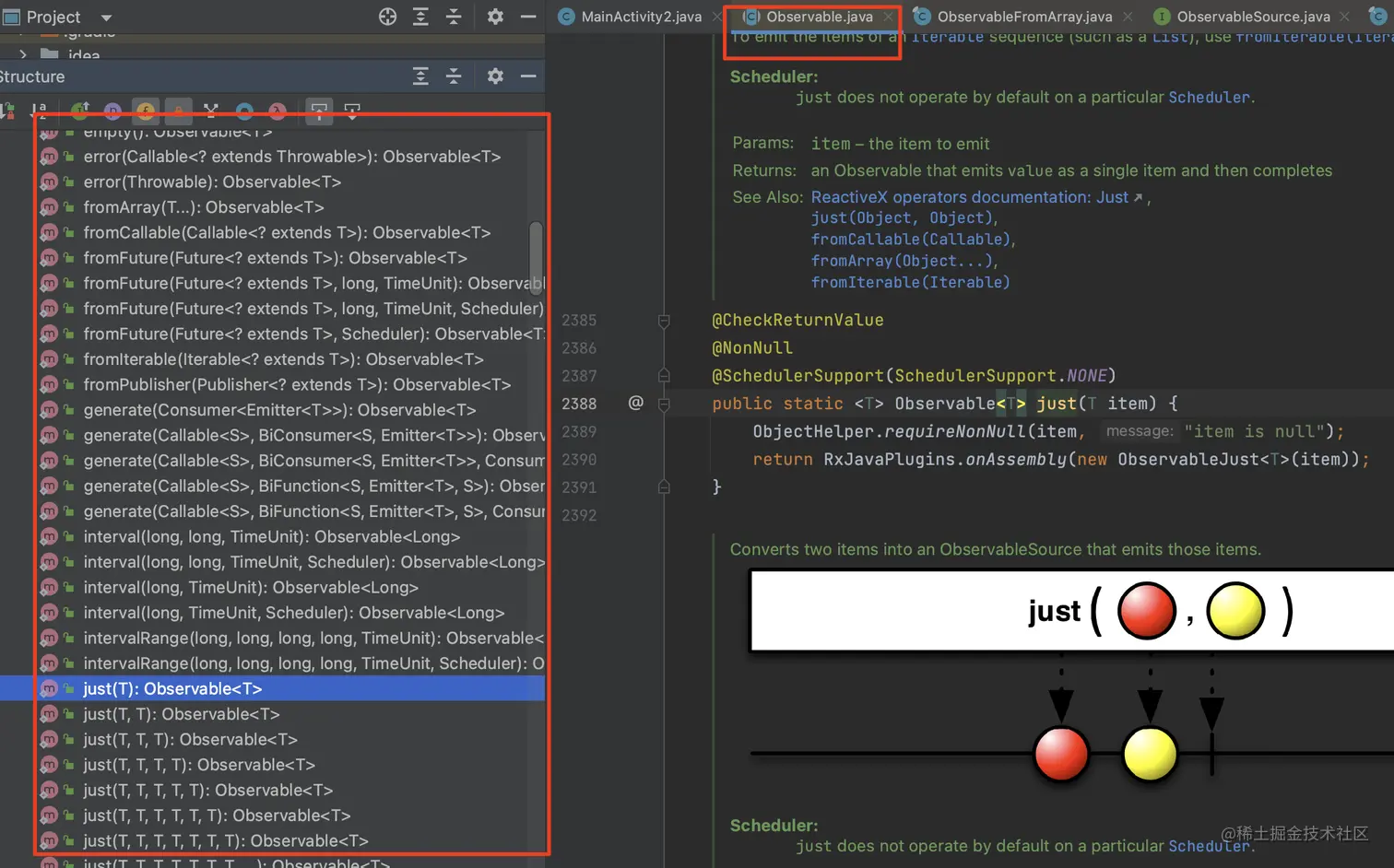Image resolution: width=1394 pixels, height=868 pixels.
Task: Toggle Sort by Visibility in Structure toolbar
Action: pyautogui.click(x=7, y=111)
